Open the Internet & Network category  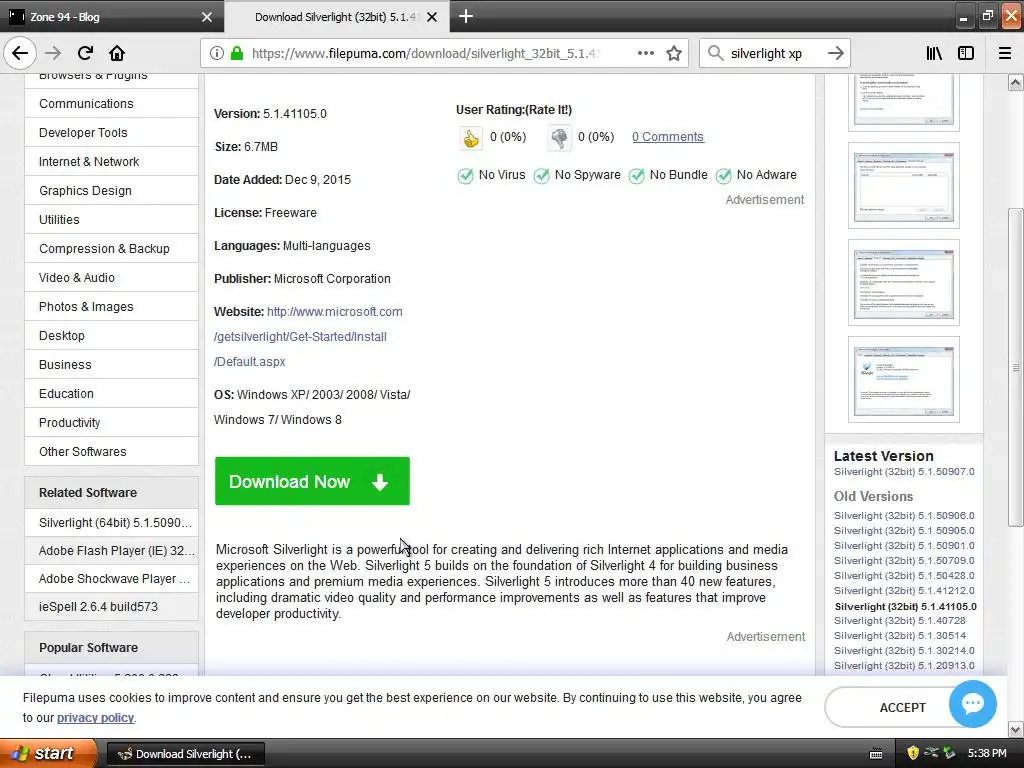pos(112,161)
